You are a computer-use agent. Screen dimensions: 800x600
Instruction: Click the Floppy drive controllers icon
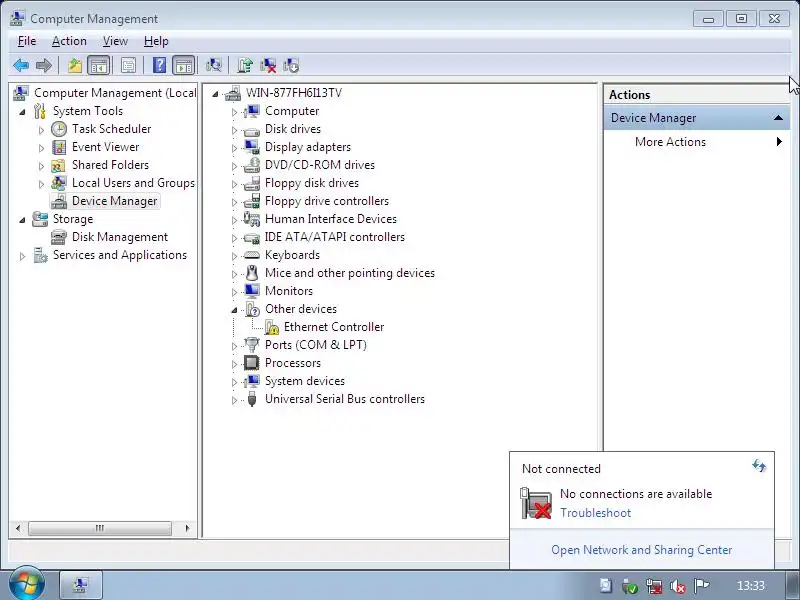(252, 201)
